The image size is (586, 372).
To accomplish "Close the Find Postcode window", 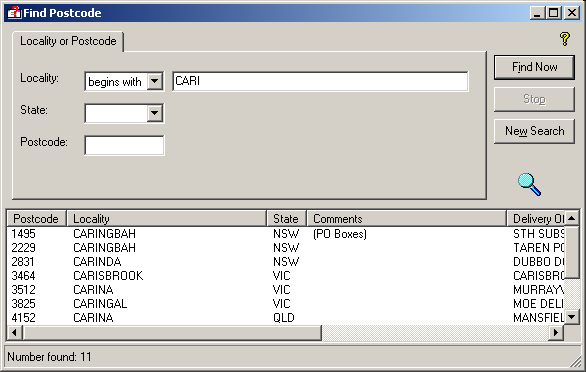I will tap(571, 13).
